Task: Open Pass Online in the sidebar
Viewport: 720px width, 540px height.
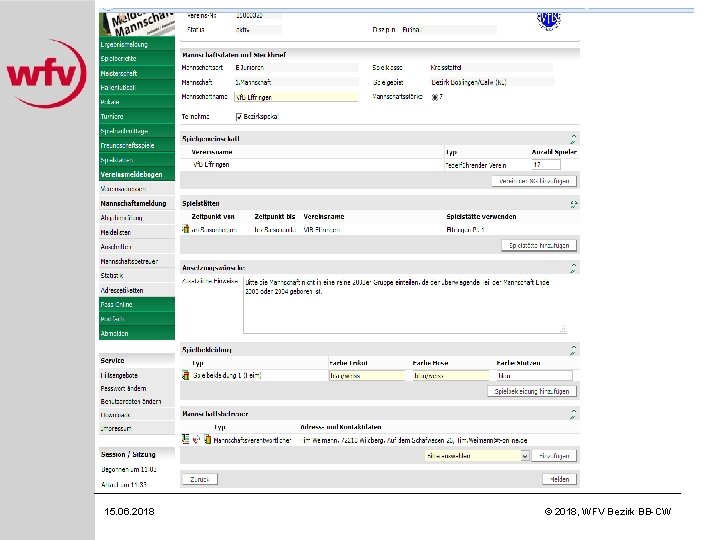Action: coord(137,304)
